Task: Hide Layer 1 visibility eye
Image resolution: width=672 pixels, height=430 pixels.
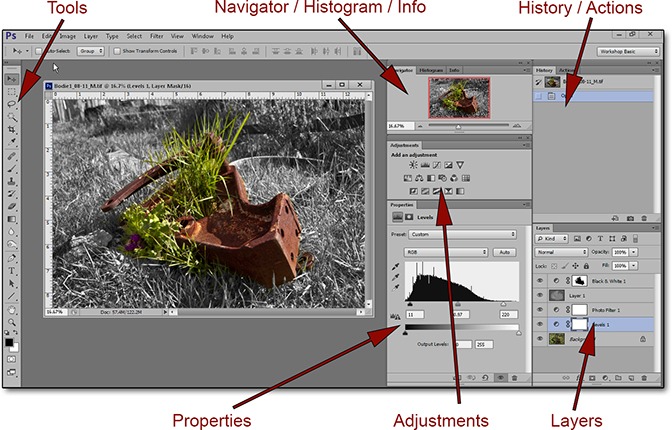Action: click(540, 295)
